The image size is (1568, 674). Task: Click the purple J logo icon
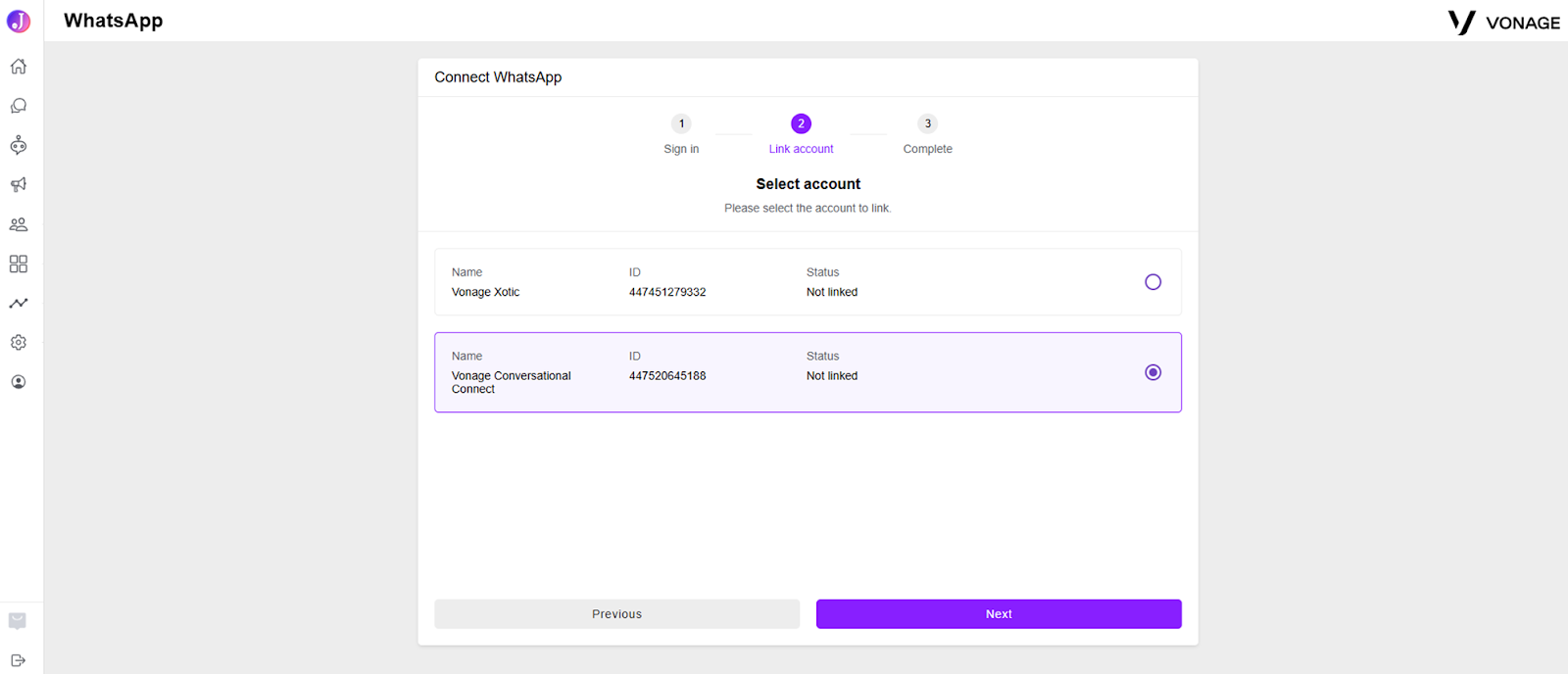tap(19, 22)
